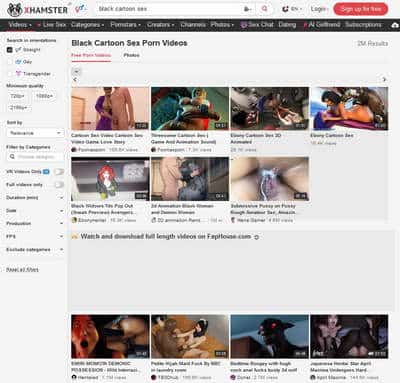Screen dimensions: 400x383
Task: Open the Ebony Cartoon Sex 3D Animated thumbnail
Action: pos(270,109)
